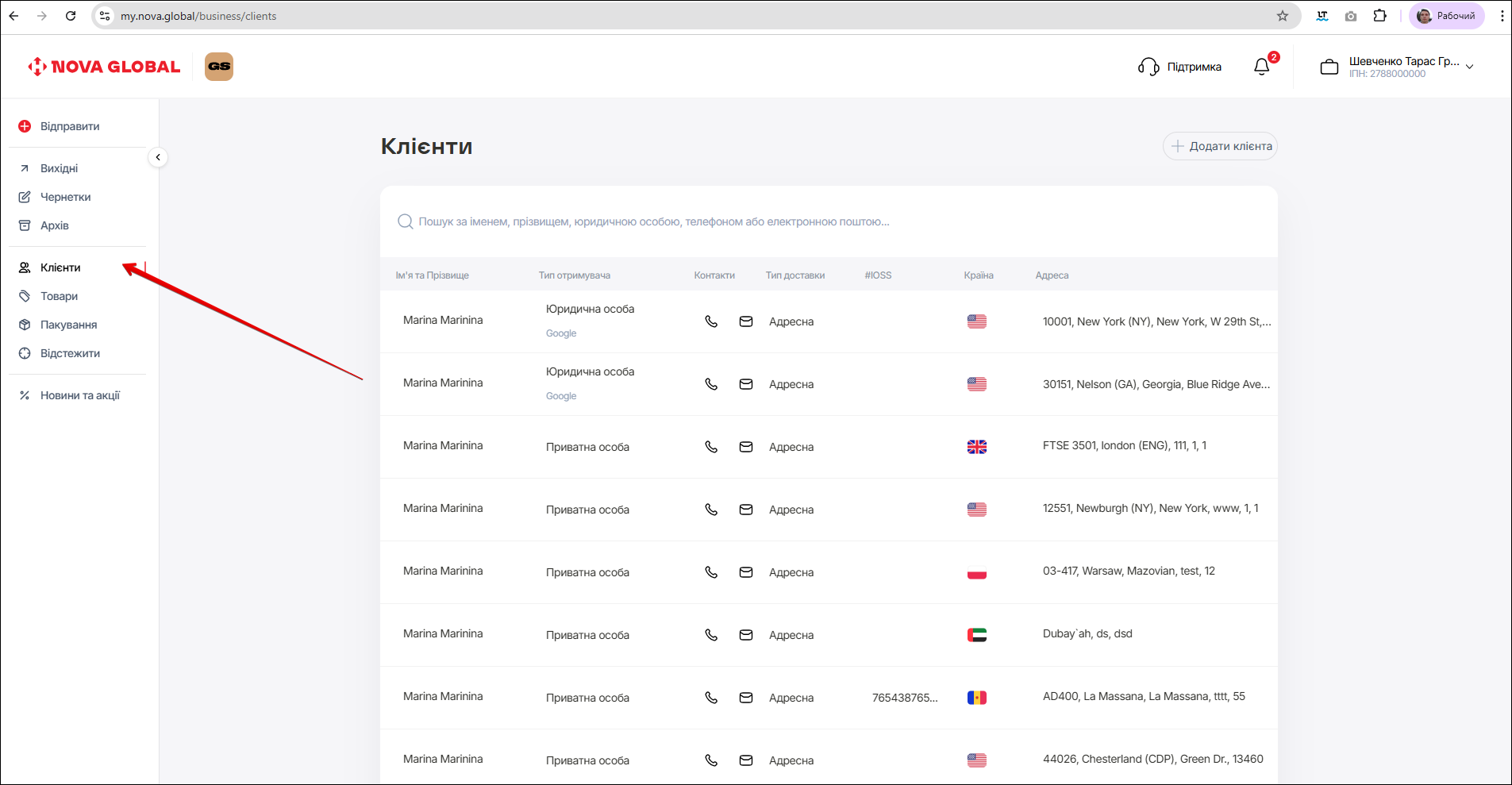This screenshot has height=785, width=1512.
Task: Click email icon for London FTSE client
Action: pos(746,447)
